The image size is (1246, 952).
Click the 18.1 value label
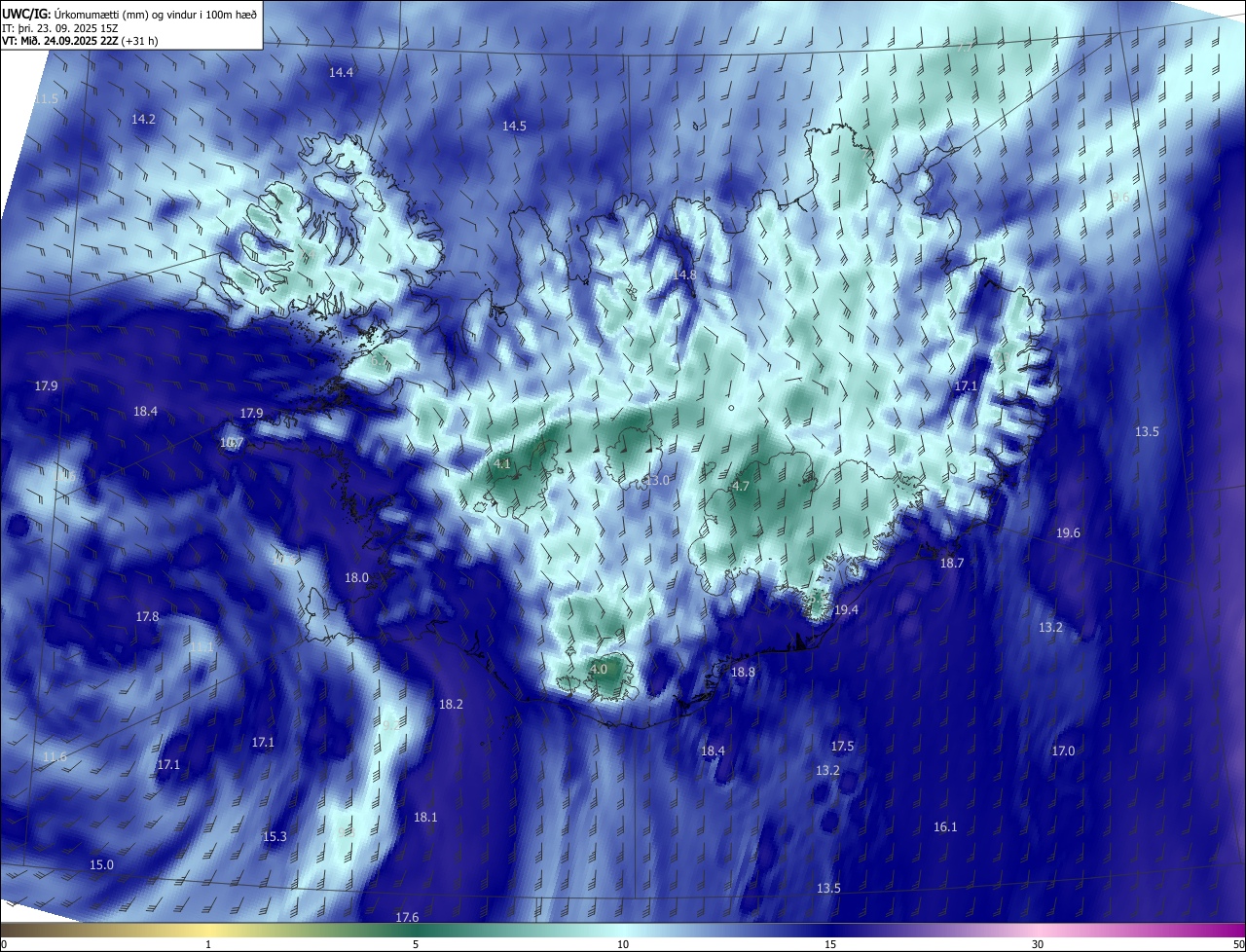point(425,818)
